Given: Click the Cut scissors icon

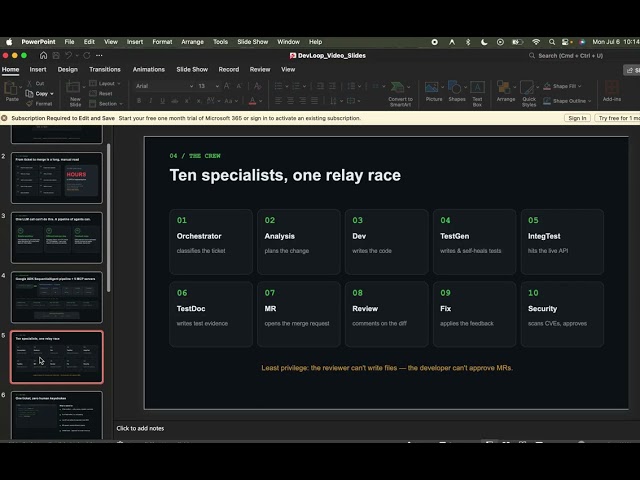Looking at the screenshot, I should [29, 83].
